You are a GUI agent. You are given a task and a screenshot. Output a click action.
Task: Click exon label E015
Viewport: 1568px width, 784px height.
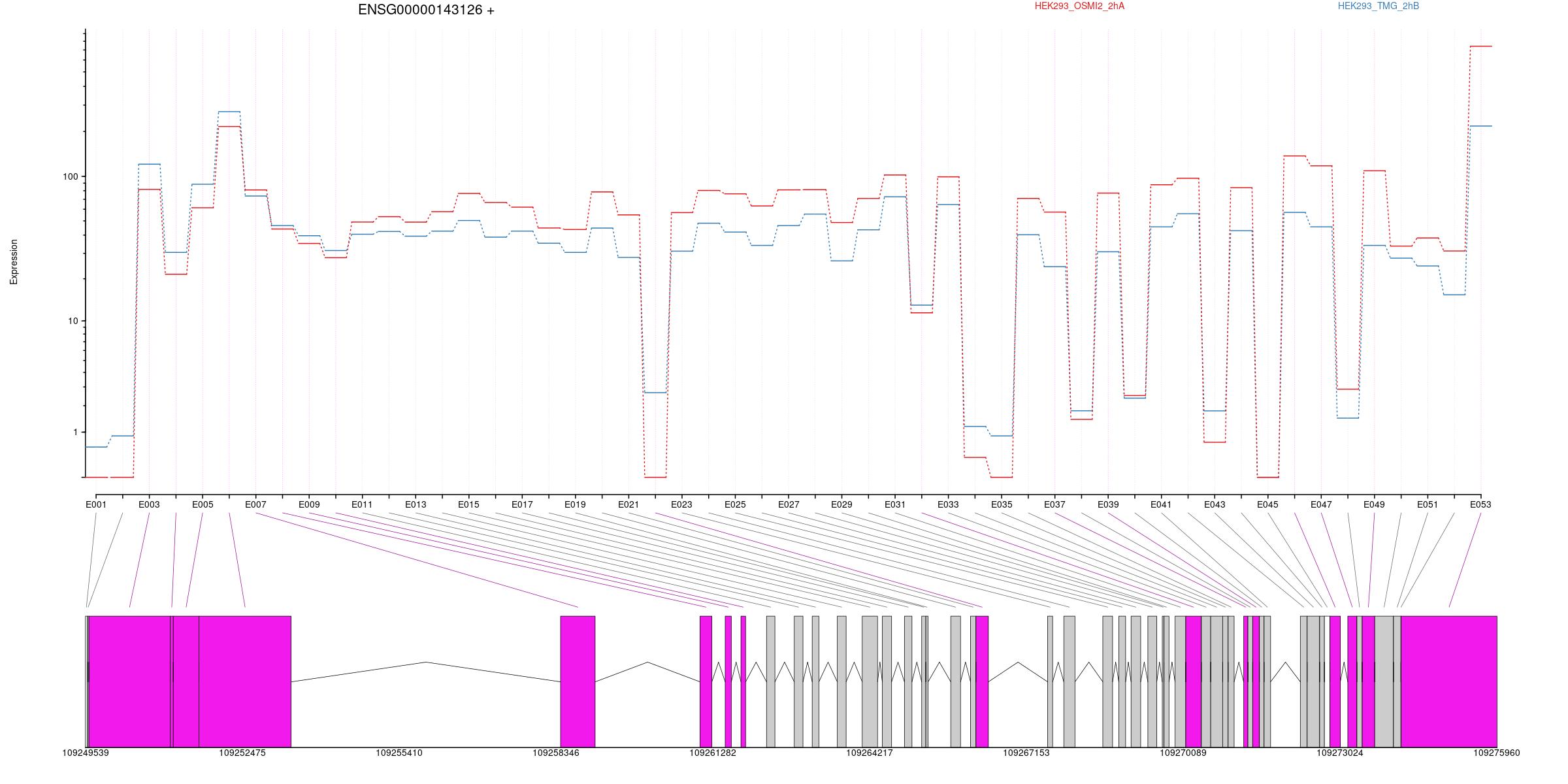(x=468, y=504)
